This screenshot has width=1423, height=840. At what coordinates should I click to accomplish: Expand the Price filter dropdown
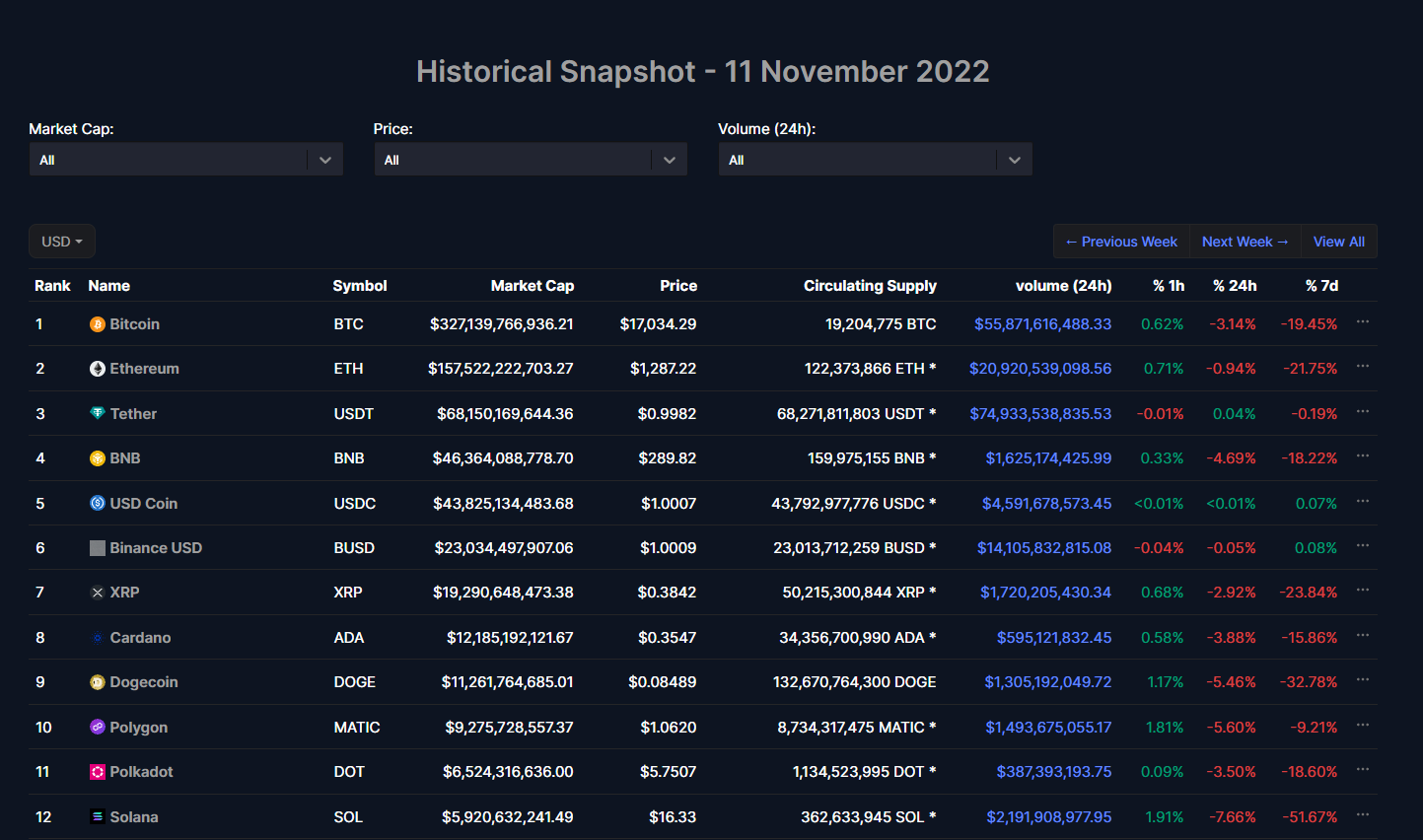pyautogui.click(x=530, y=160)
